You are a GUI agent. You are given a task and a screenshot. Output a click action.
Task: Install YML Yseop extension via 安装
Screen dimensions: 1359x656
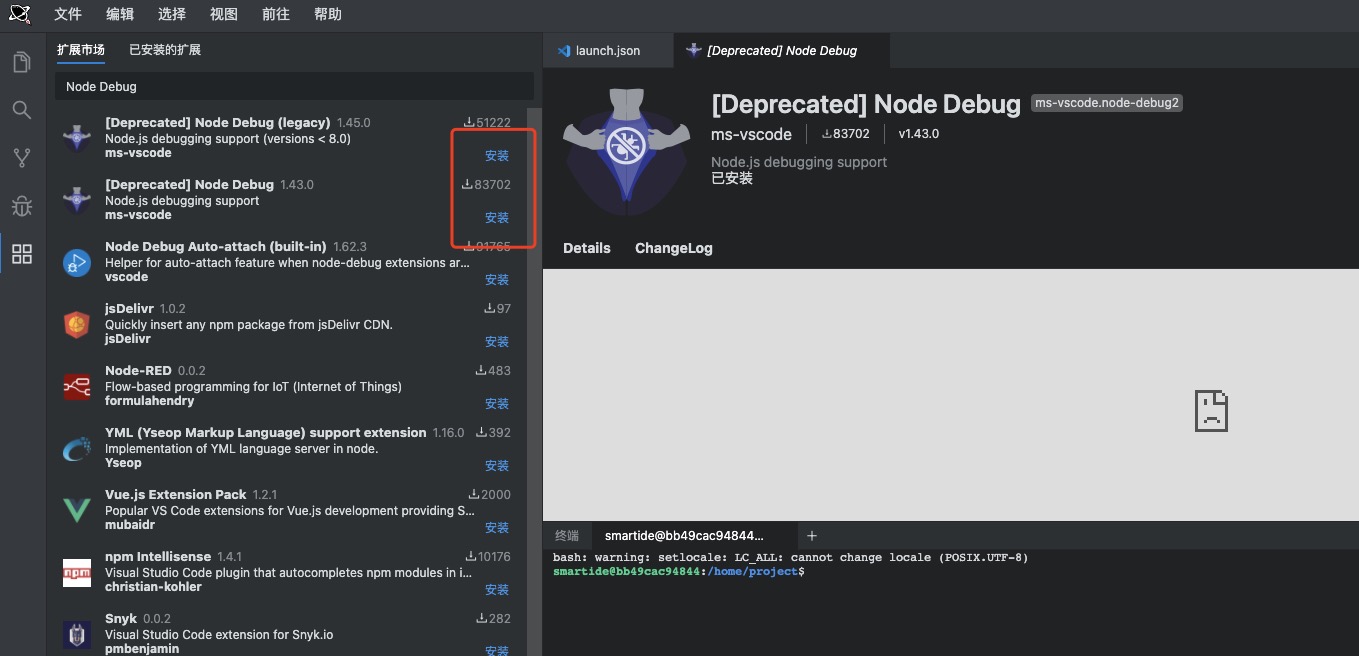(497, 466)
